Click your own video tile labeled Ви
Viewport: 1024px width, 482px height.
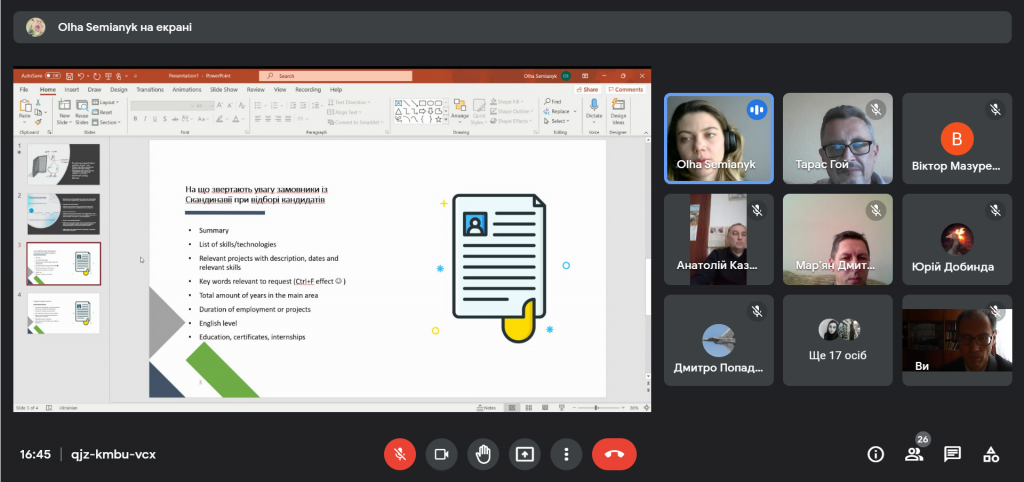pyautogui.click(x=957, y=340)
